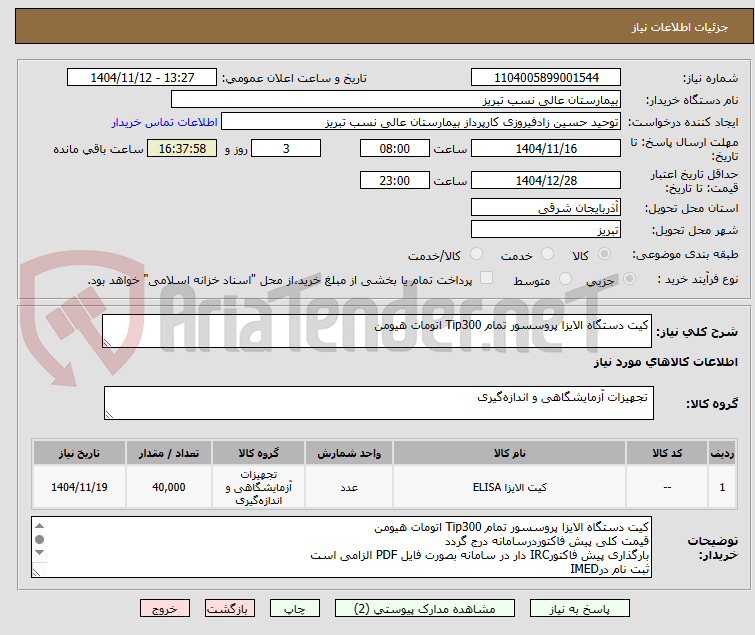The height and width of the screenshot is (635, 755).
Task: Click the scroll down arrow in buyer notes
Action: [x=39, y=553]
